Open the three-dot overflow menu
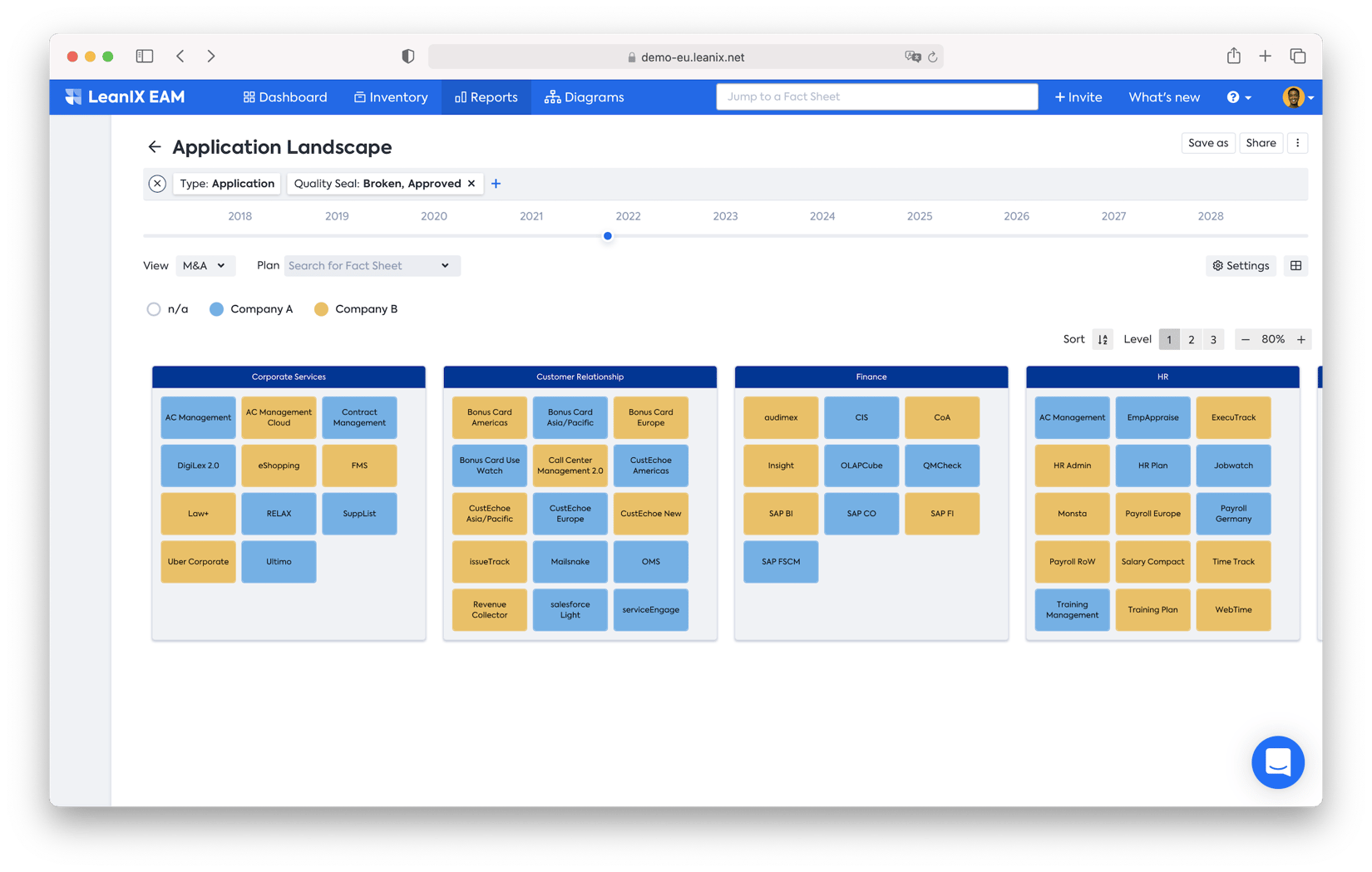Image resolution: width=1372 pixels, height=872 pixels. 1298,143
